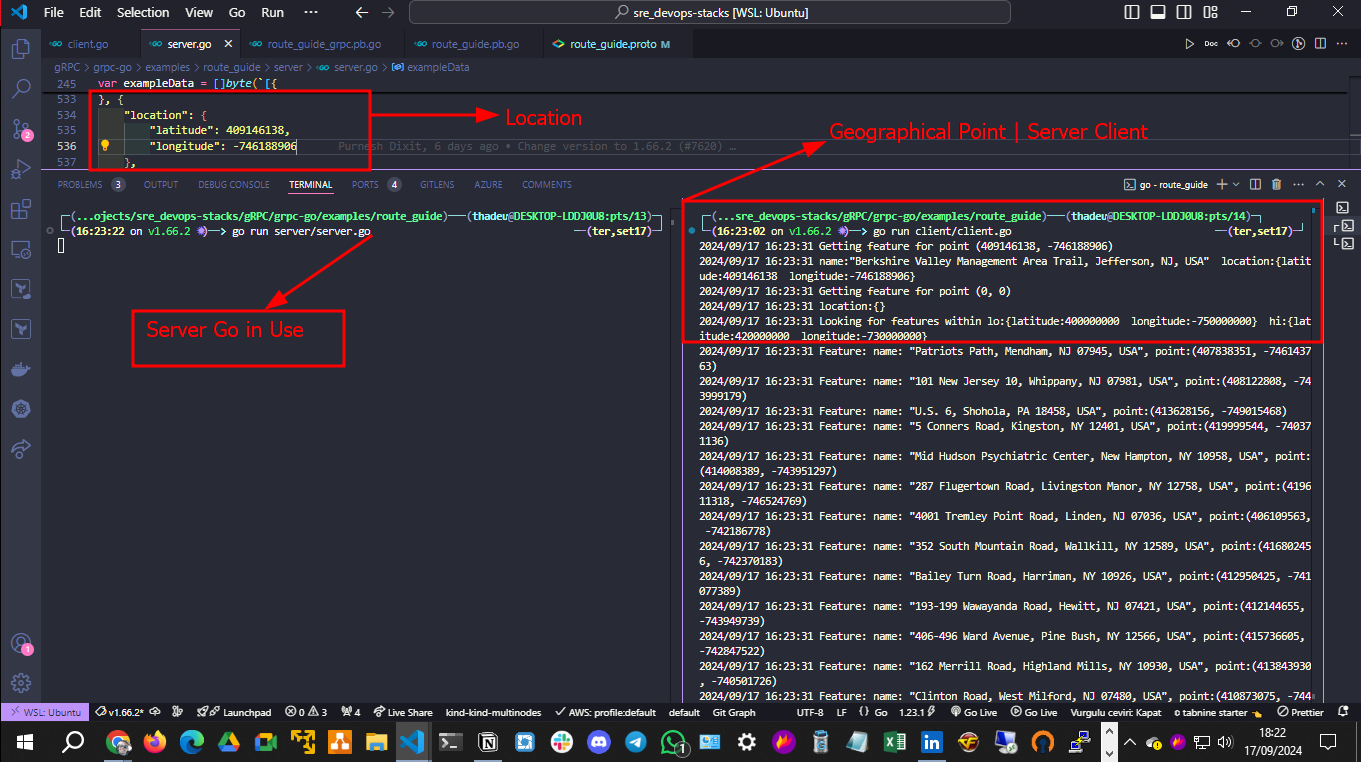Open the Docker view in activity bar
This screenshot has height=762, width=1361.
click(x=20, y=369)
